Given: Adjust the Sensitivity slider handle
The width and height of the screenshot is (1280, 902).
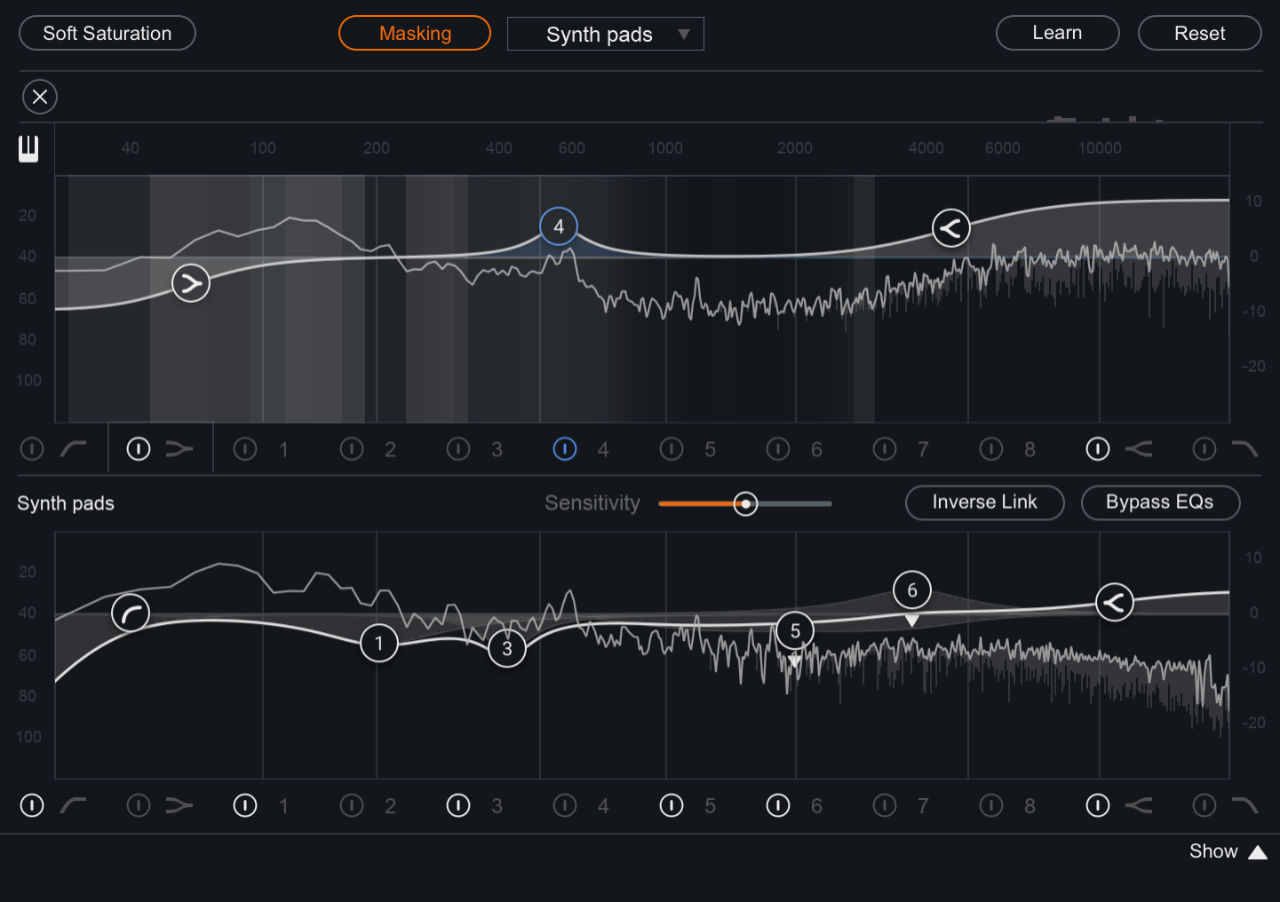Looking at the screenshot, I should pos(745,503).
